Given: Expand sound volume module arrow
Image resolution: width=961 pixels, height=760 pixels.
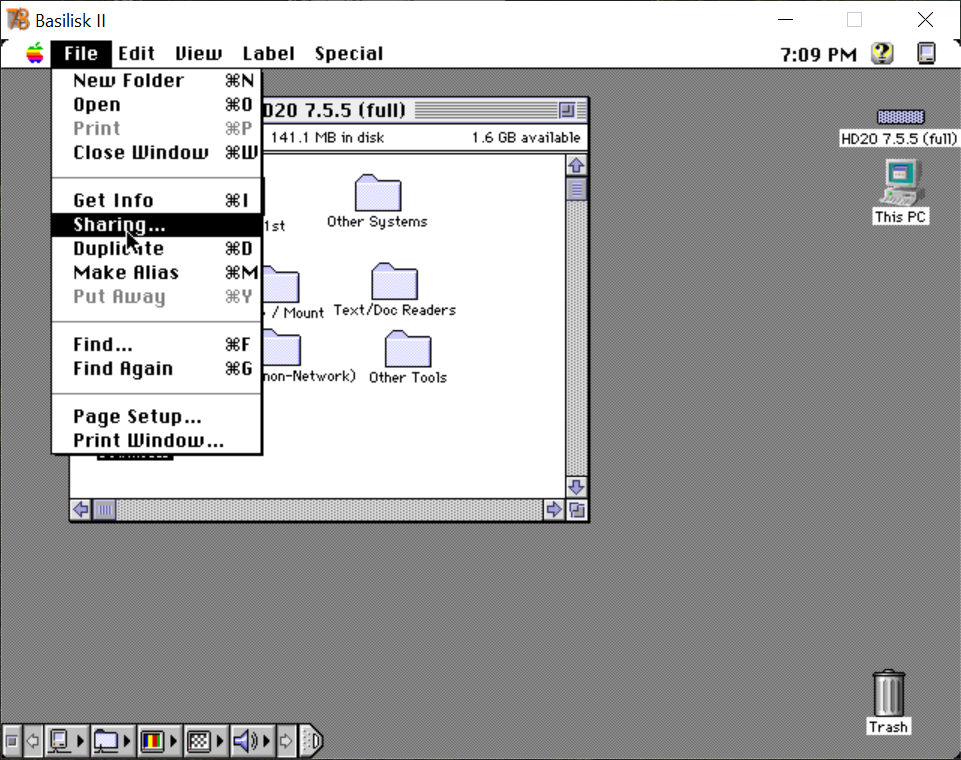Looking at the screenshot, I should pos(267,741).
